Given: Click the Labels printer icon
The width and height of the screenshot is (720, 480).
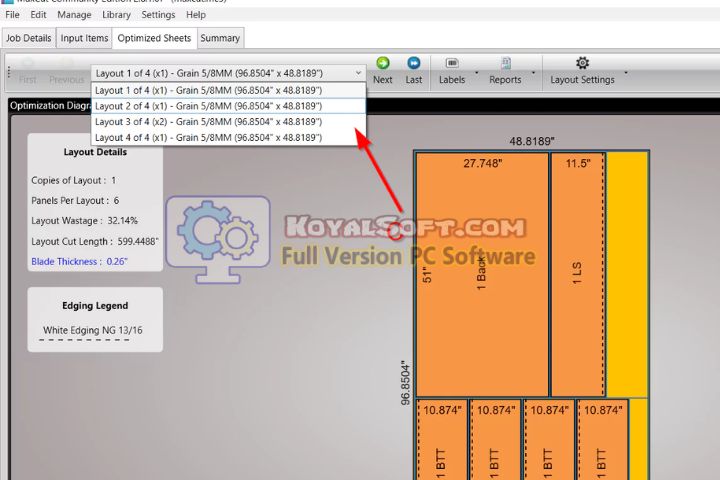Looking at the screenshot, I should [451, 64].
